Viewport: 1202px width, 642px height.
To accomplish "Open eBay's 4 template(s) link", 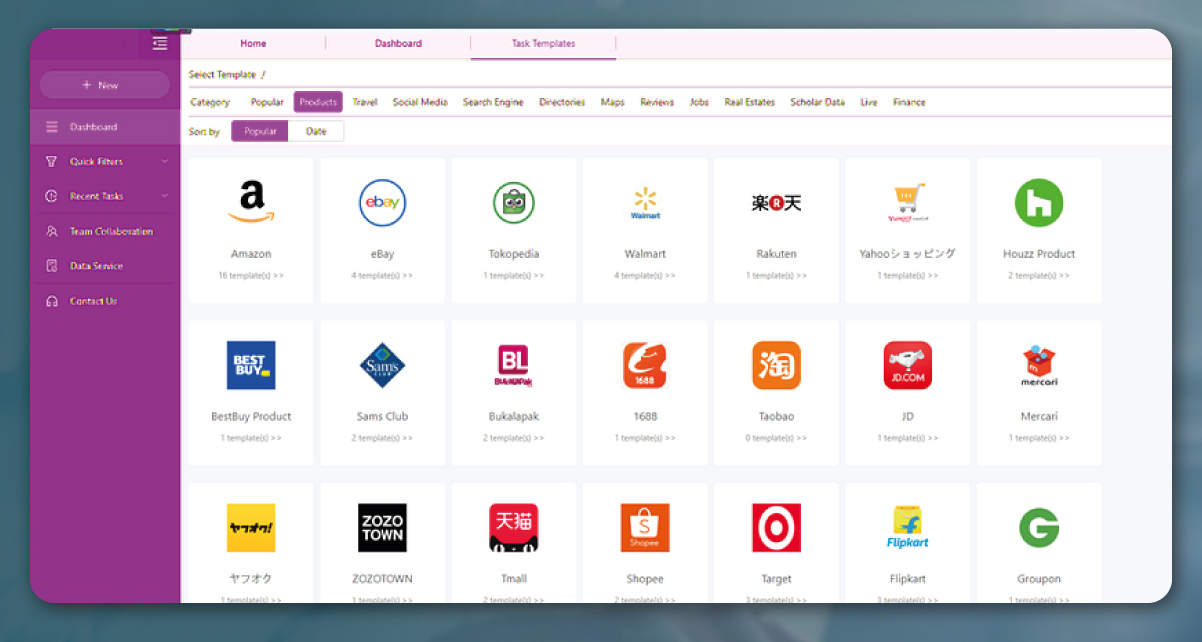I will click(x=382, y=275).
